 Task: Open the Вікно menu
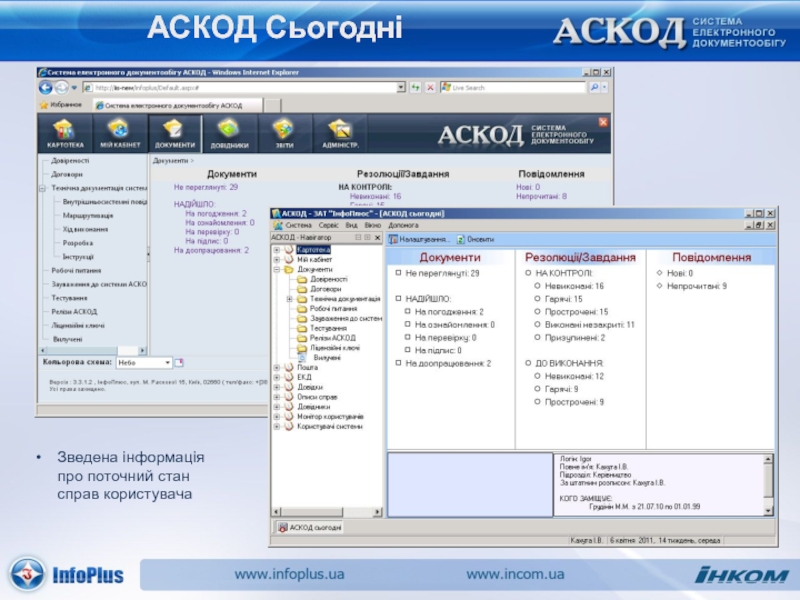pyautogui.click(x=372, y=225)
